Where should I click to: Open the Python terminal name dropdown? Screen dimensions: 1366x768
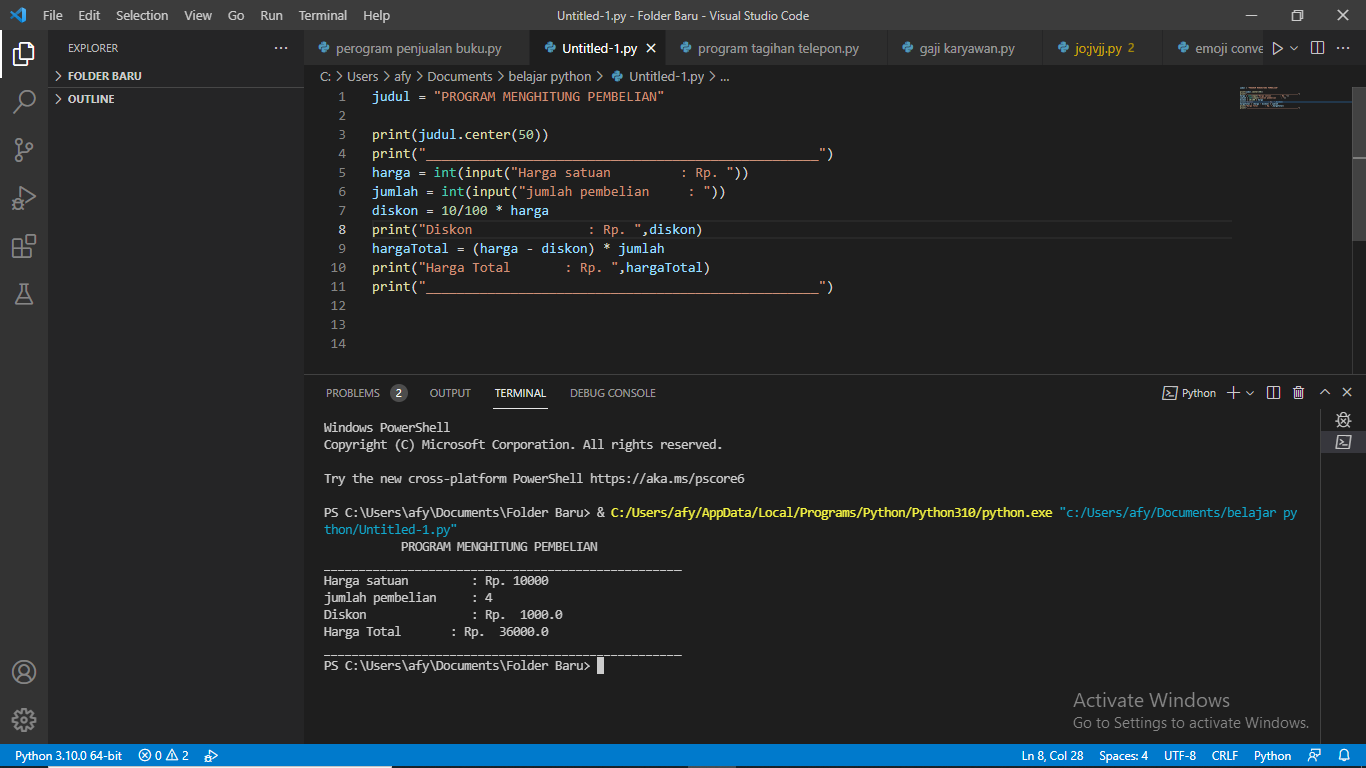click(1189, 393)
